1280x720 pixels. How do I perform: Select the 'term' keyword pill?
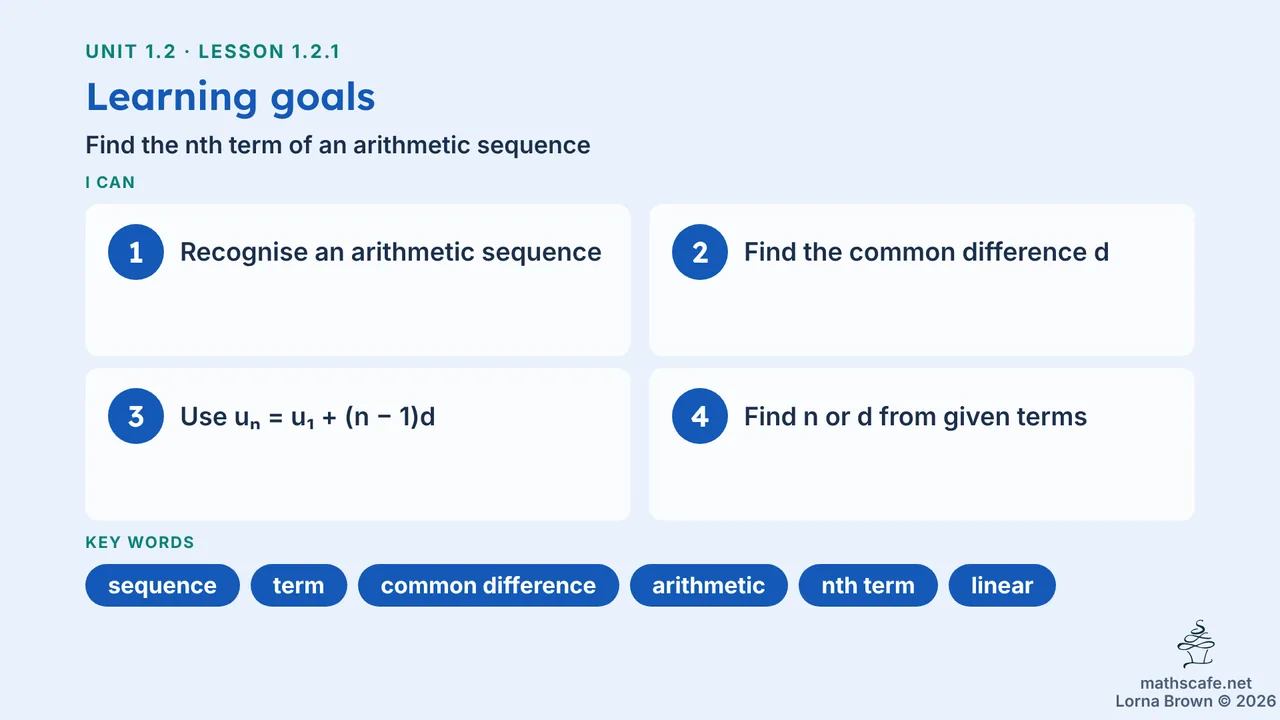299,585
